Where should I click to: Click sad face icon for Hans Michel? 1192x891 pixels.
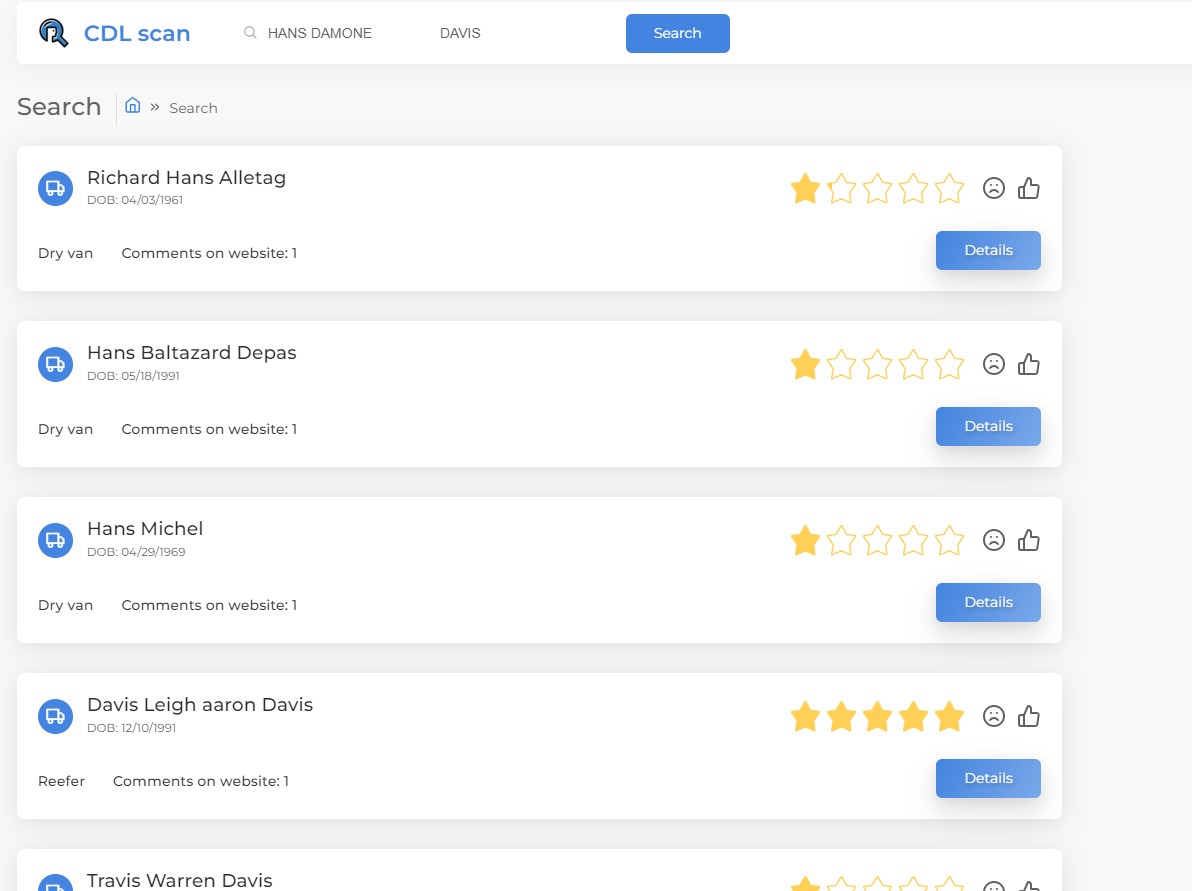coord(993,540)
